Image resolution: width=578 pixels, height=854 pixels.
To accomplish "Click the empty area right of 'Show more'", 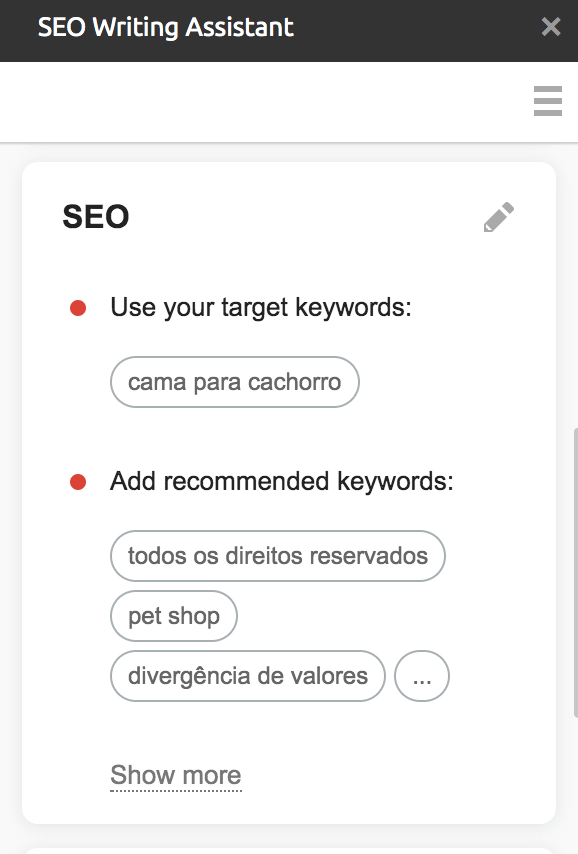I will tap(392, 775).
